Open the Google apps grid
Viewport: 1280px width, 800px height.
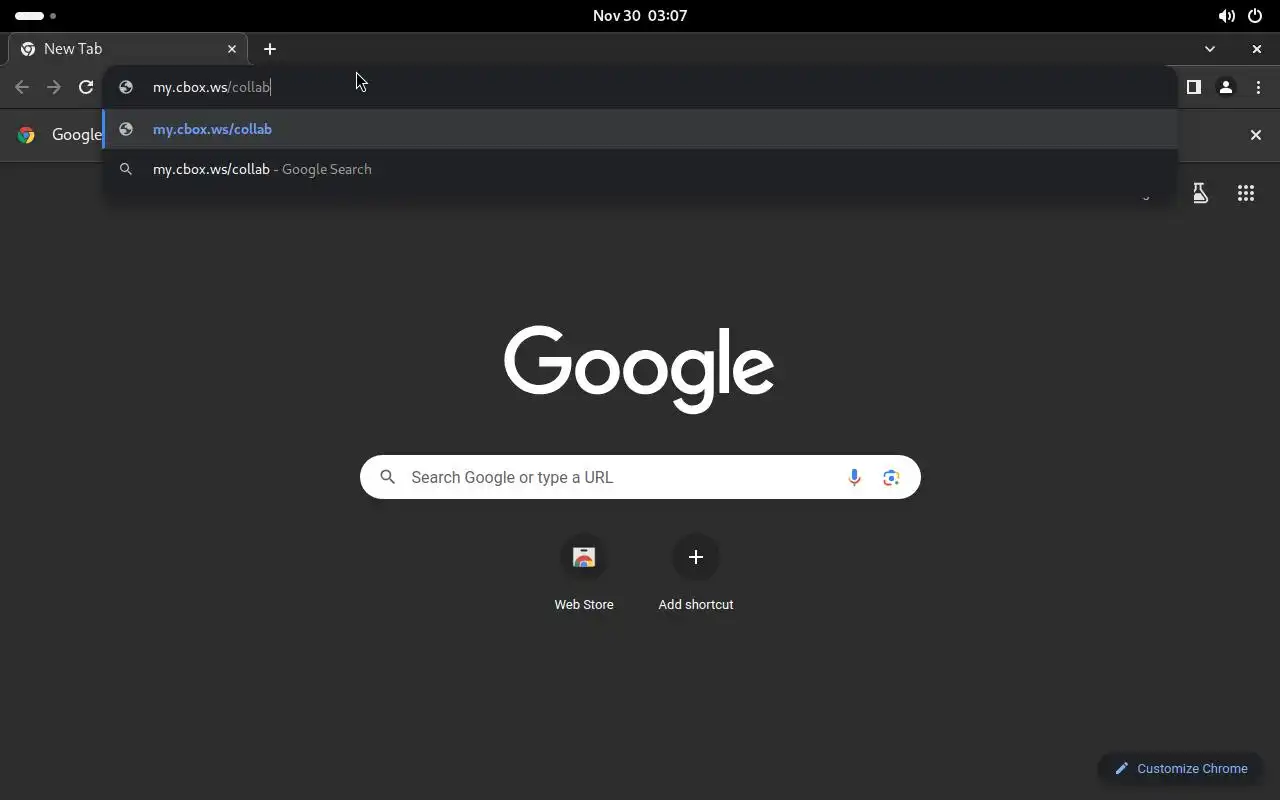[x=1246, y=194]
